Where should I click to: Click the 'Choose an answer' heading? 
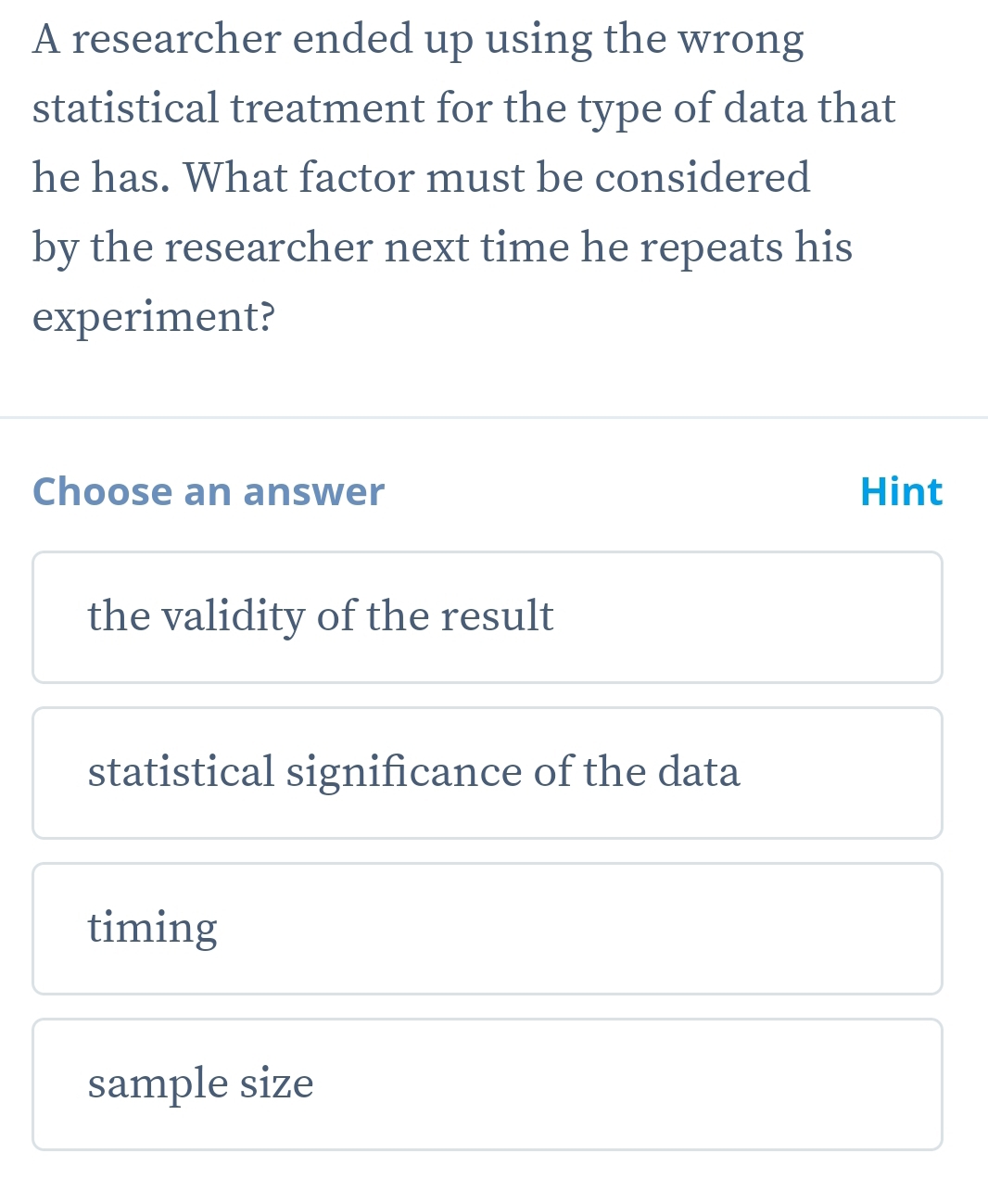click(208, 491)
